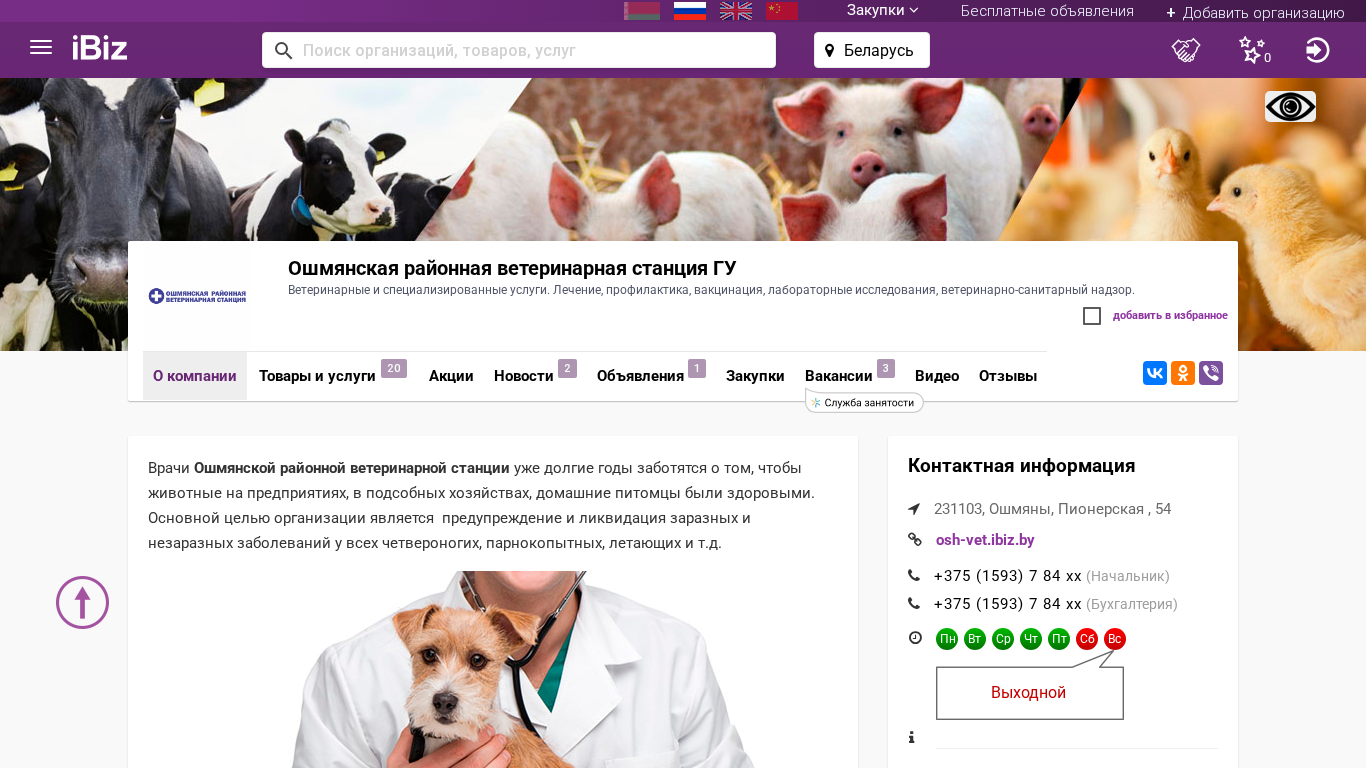This screenshot has width=1366, height=768.
Task: Select the Sunday 'Вс' day indicator
Action: point(1115,639)
